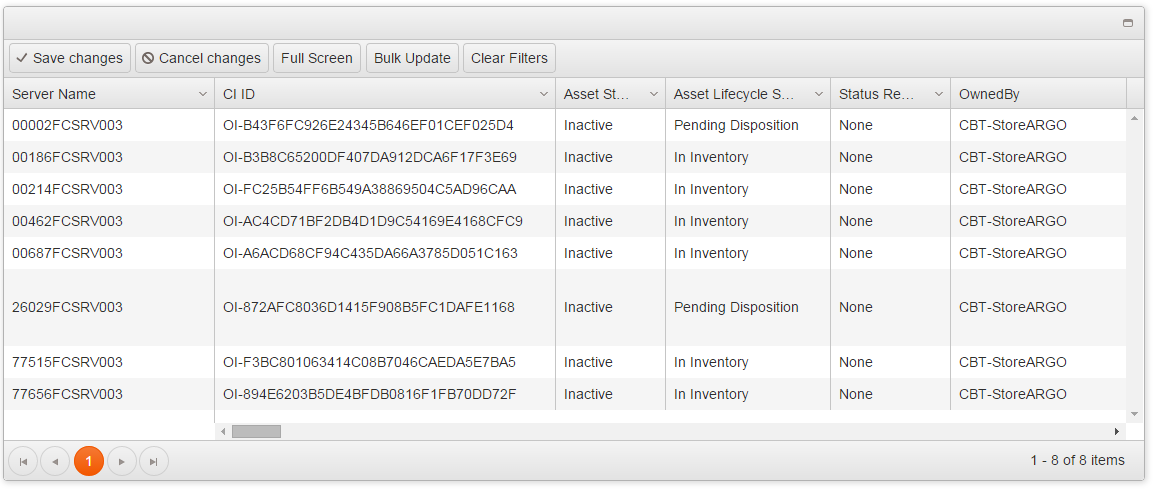
Task: Click the Save changes button
Action: [69, 58]
